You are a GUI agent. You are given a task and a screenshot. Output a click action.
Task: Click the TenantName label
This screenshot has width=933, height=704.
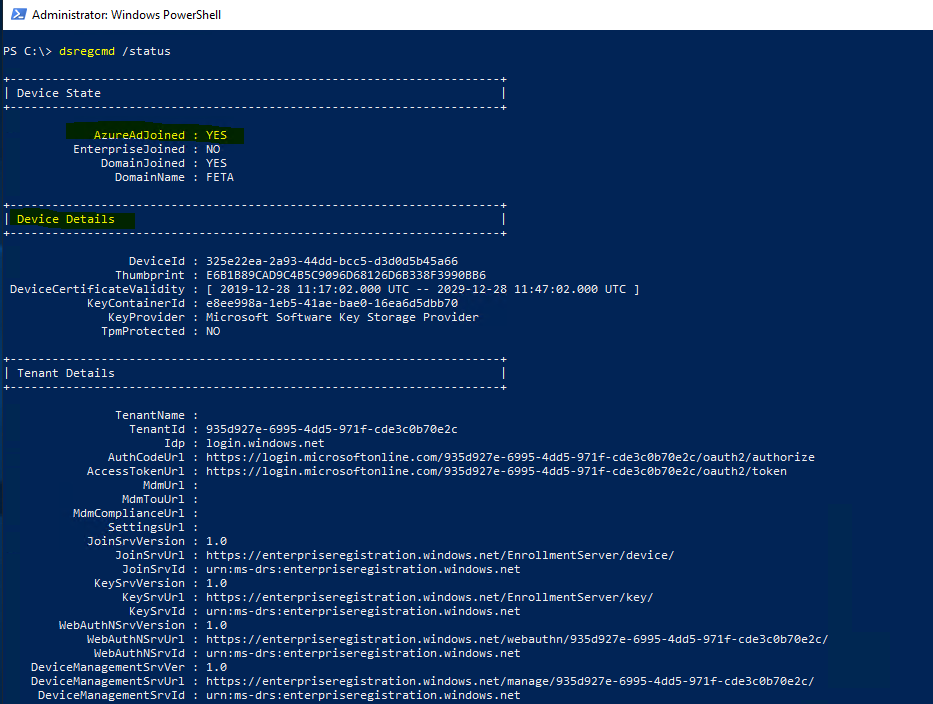coord(150,415)
